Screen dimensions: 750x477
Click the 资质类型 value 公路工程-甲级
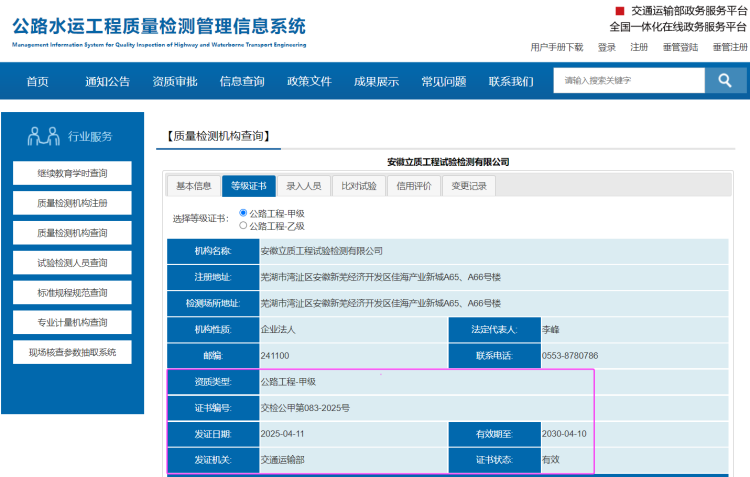288,382
